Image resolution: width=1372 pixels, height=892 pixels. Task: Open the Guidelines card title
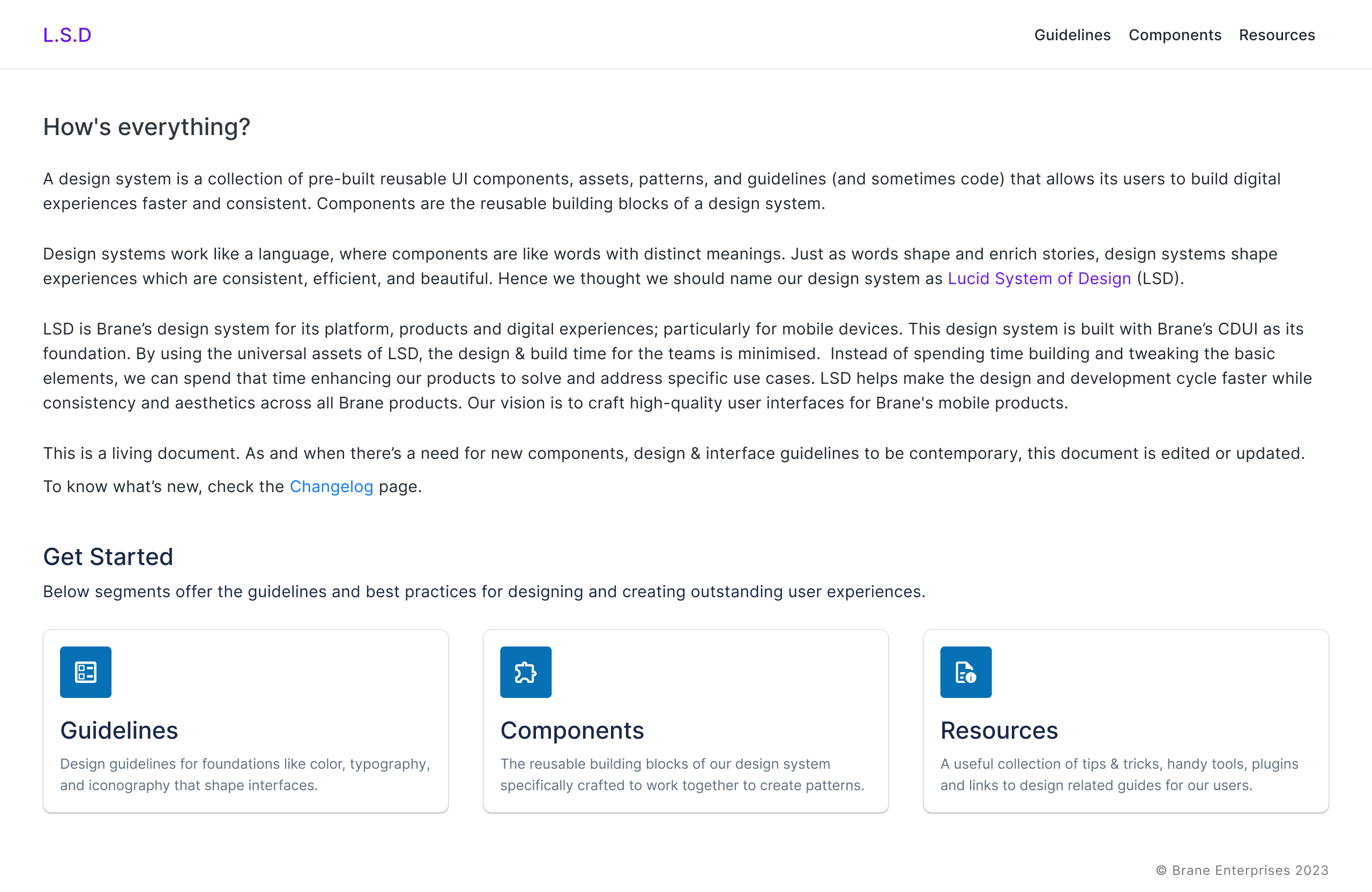[119, 730]
